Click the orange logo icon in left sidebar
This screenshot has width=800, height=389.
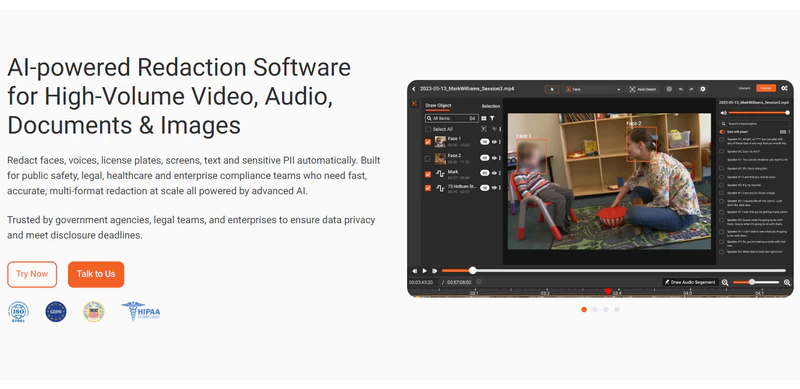[x=414, y=103]
